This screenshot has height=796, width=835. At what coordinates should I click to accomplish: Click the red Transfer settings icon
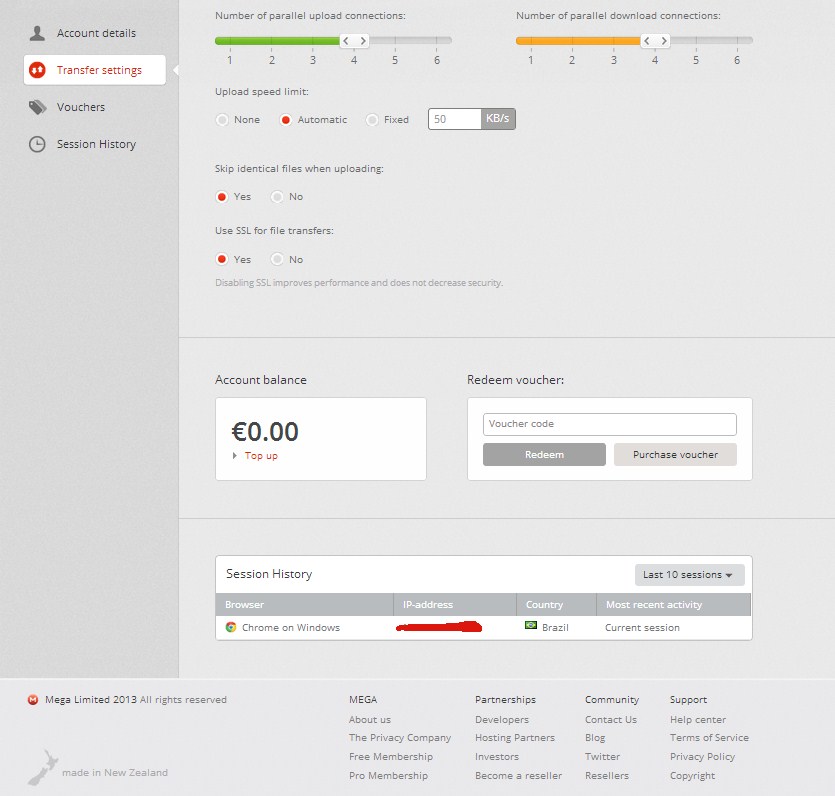[x=37, y=70]
